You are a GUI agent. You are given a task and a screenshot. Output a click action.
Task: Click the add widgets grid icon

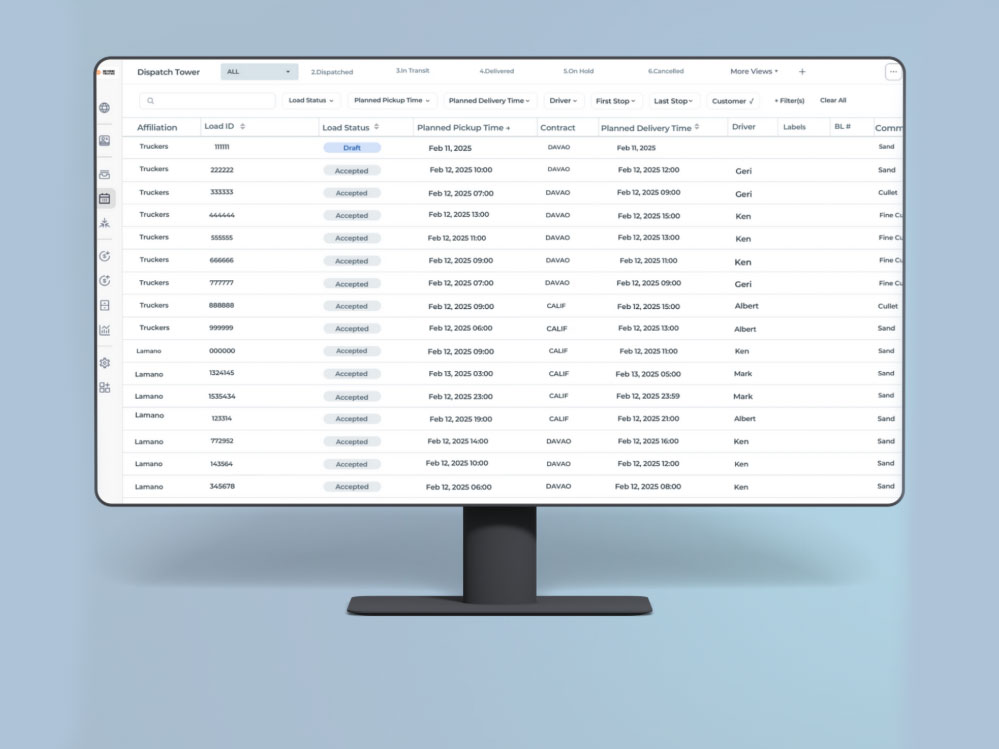(104, 387)
